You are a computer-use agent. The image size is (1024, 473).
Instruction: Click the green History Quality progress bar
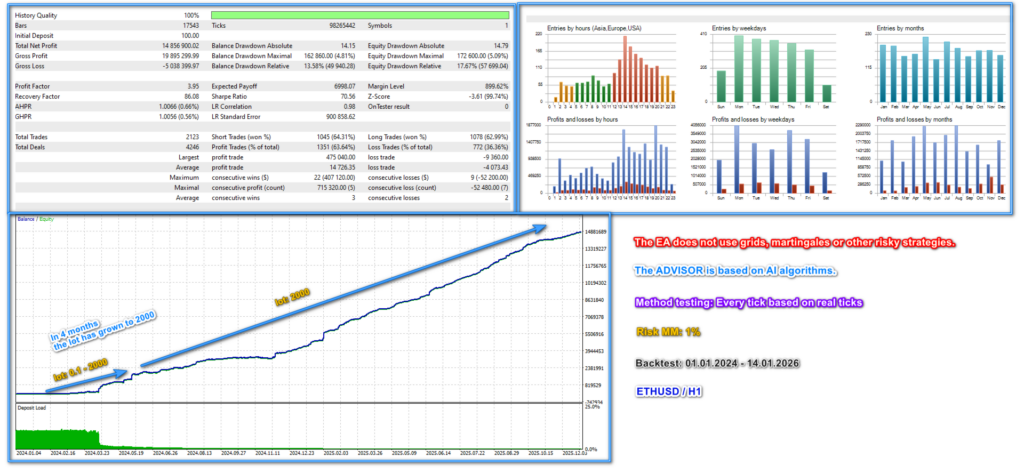pos(360,15)
